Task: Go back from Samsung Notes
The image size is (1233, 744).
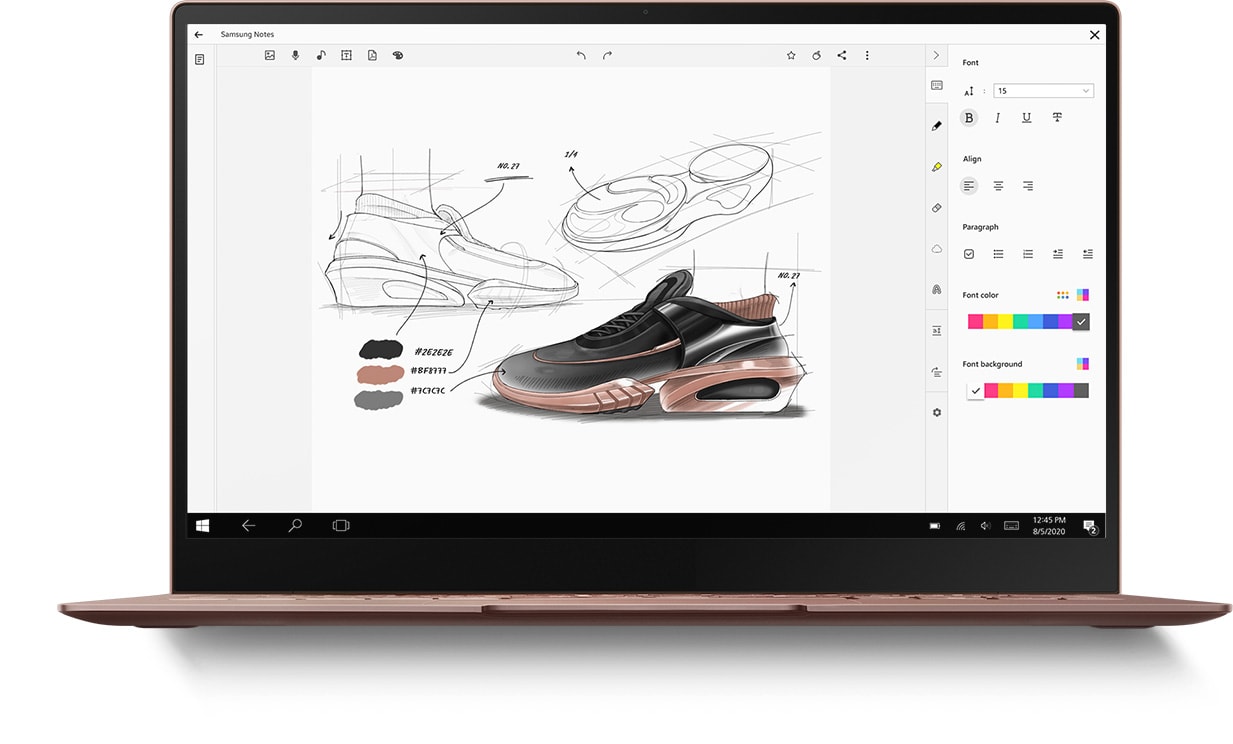Action: [199, 34]
